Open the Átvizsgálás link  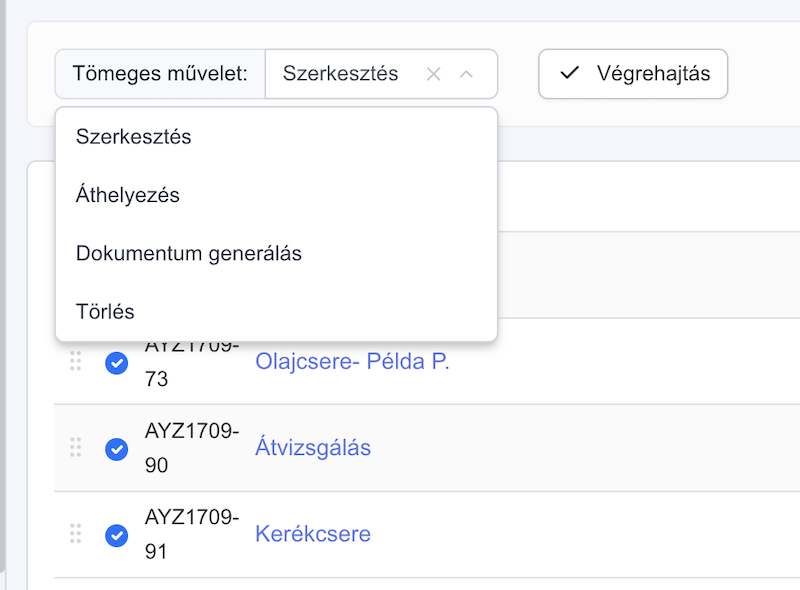pos(313,447)
